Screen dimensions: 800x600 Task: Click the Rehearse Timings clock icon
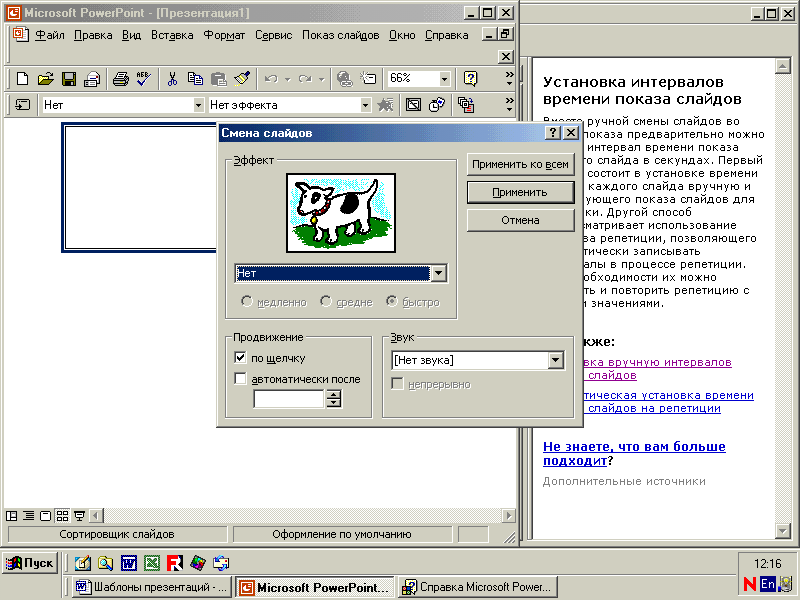click(437, 105)
